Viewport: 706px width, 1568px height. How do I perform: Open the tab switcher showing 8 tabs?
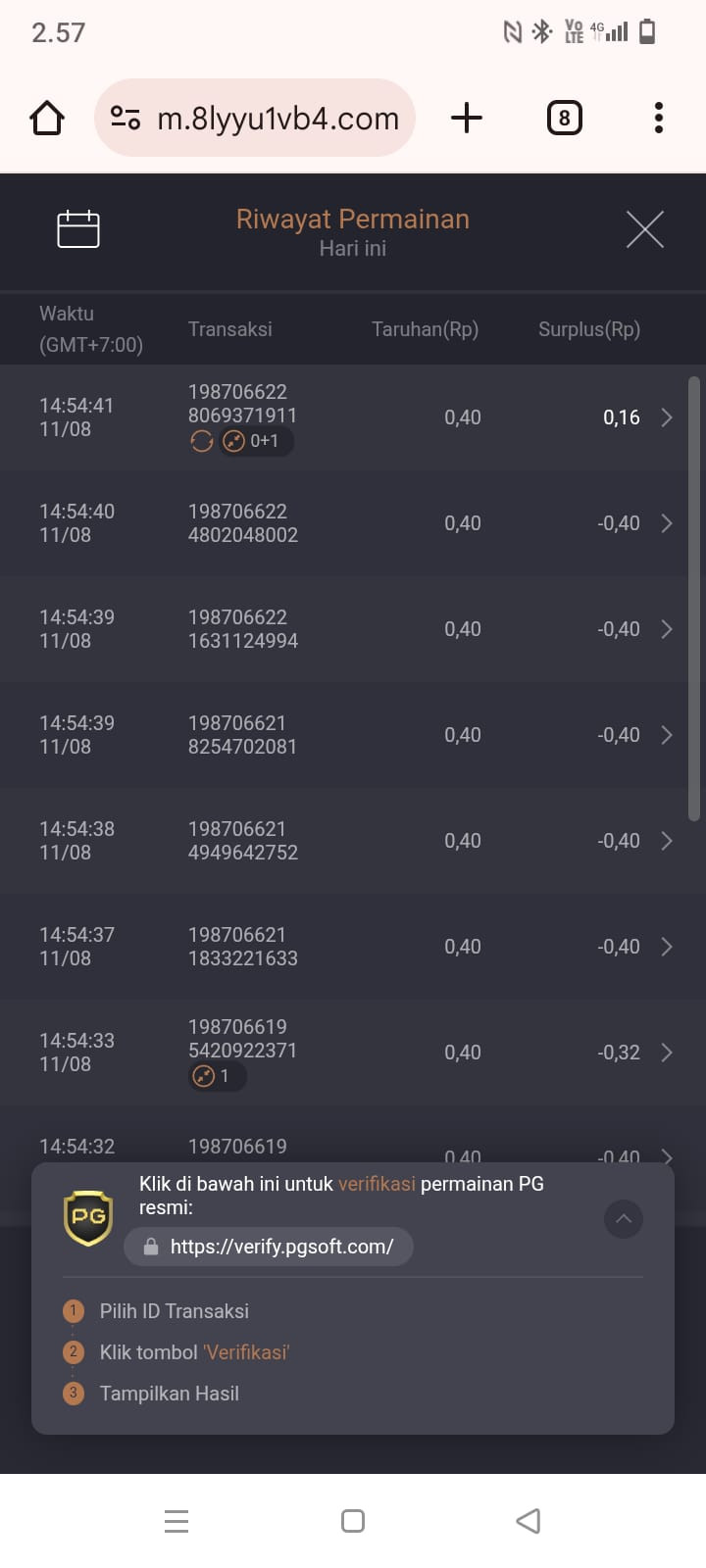coord(564,119)
